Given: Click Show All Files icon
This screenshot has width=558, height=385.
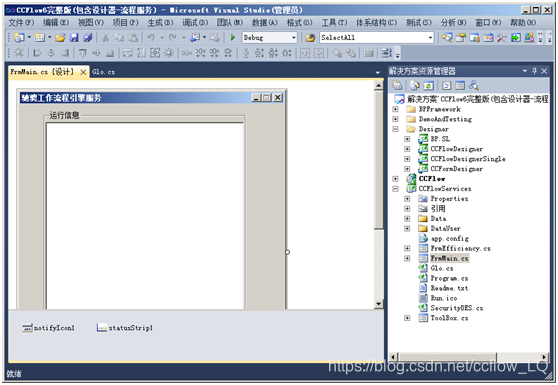Looking at the screenshot, I should [x=415, y=85].
